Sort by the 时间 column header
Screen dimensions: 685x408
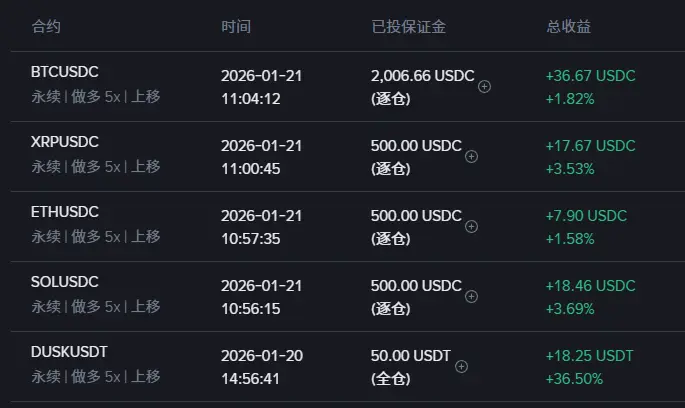[x=236, y=27]
